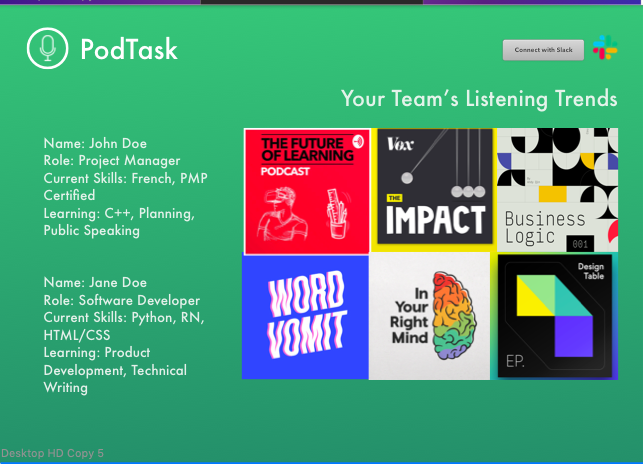Screen dimensions: 643x464
Task: Open The Future of Learning podcast cover
Action: tap(307, 191)
